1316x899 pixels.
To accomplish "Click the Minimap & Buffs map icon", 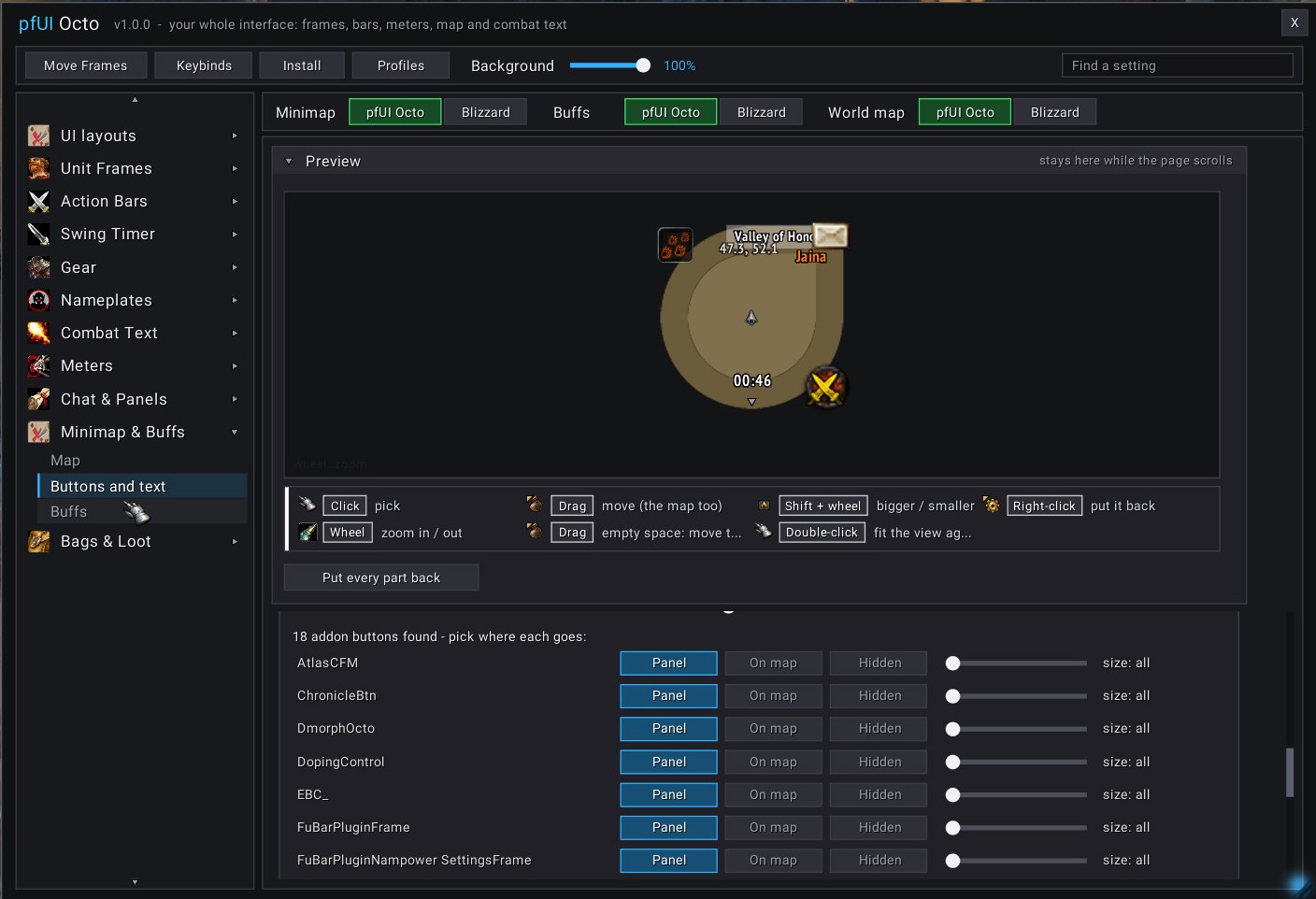I will click(38, 433).
